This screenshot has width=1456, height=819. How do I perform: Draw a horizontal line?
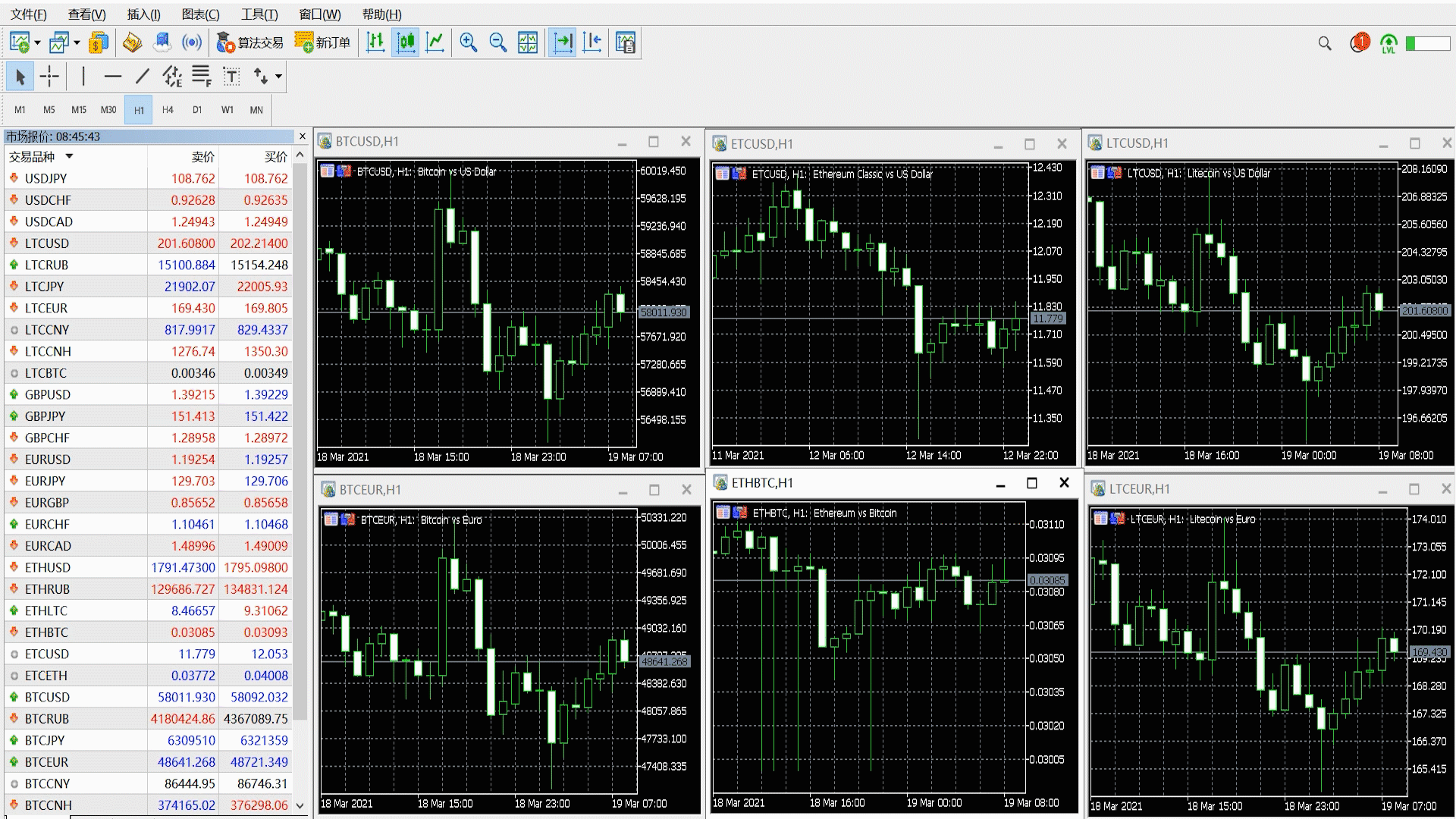(x=113, y=76)
